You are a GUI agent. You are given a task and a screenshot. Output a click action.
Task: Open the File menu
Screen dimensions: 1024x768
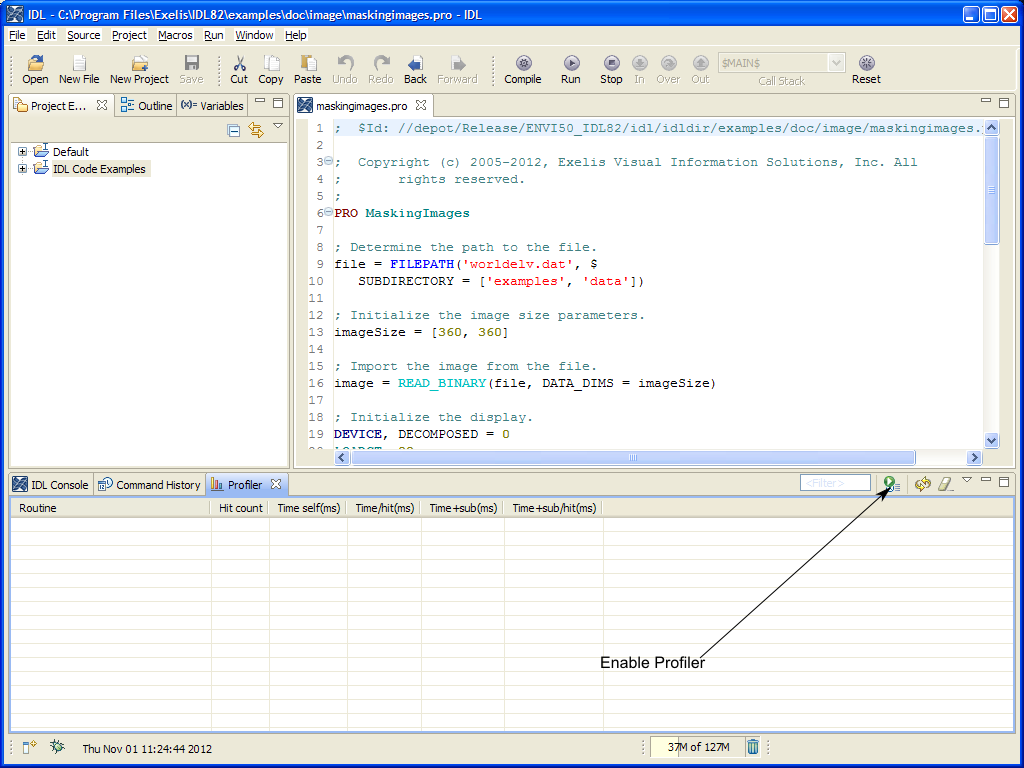17,35
